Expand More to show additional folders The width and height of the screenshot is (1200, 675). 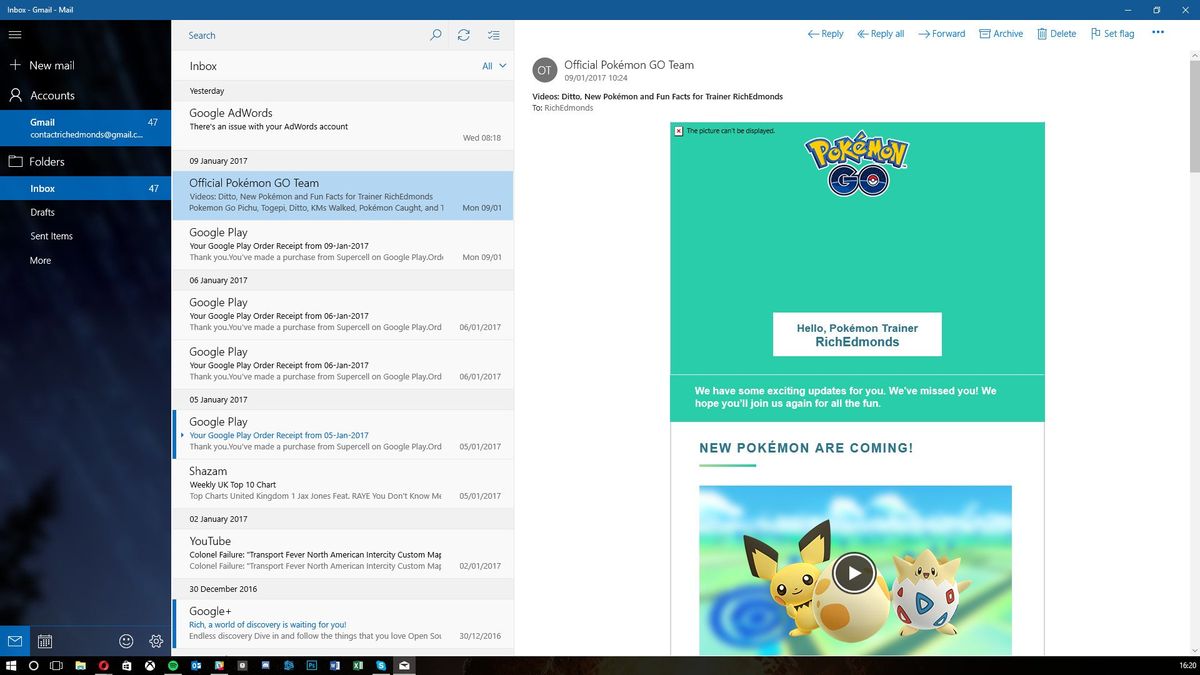point(40,260)
